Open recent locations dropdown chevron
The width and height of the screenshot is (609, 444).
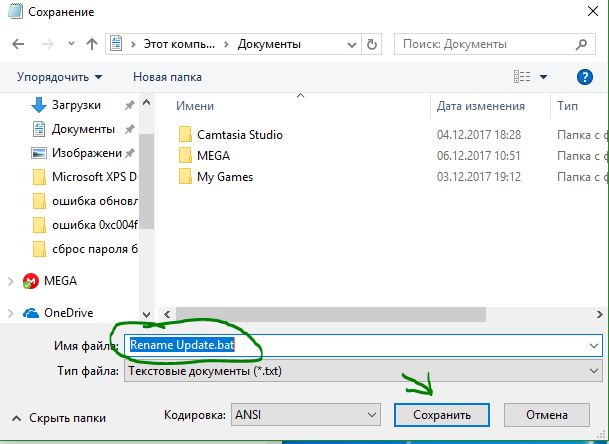click(71, 44)
